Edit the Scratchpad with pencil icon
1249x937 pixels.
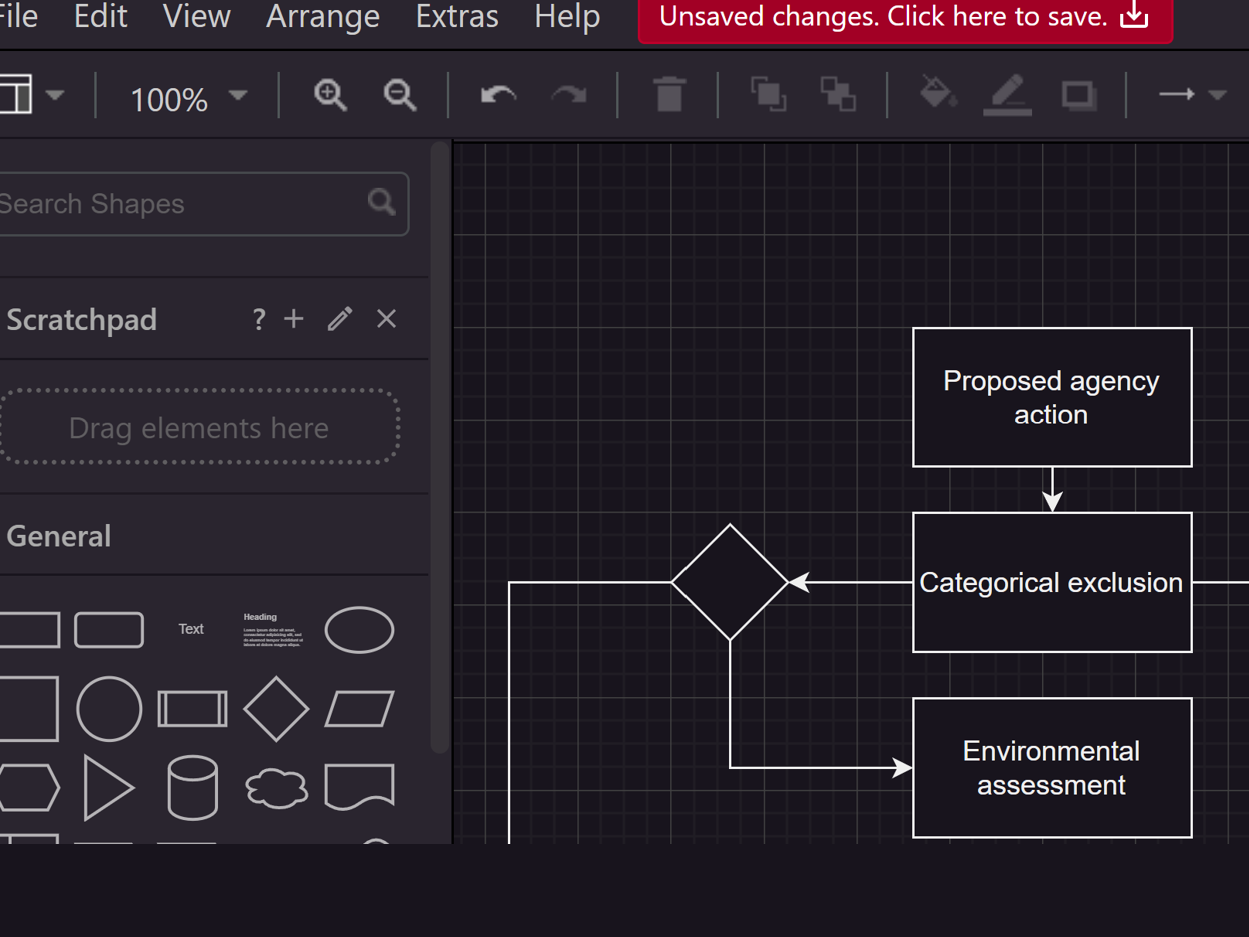tap(340, 319)
